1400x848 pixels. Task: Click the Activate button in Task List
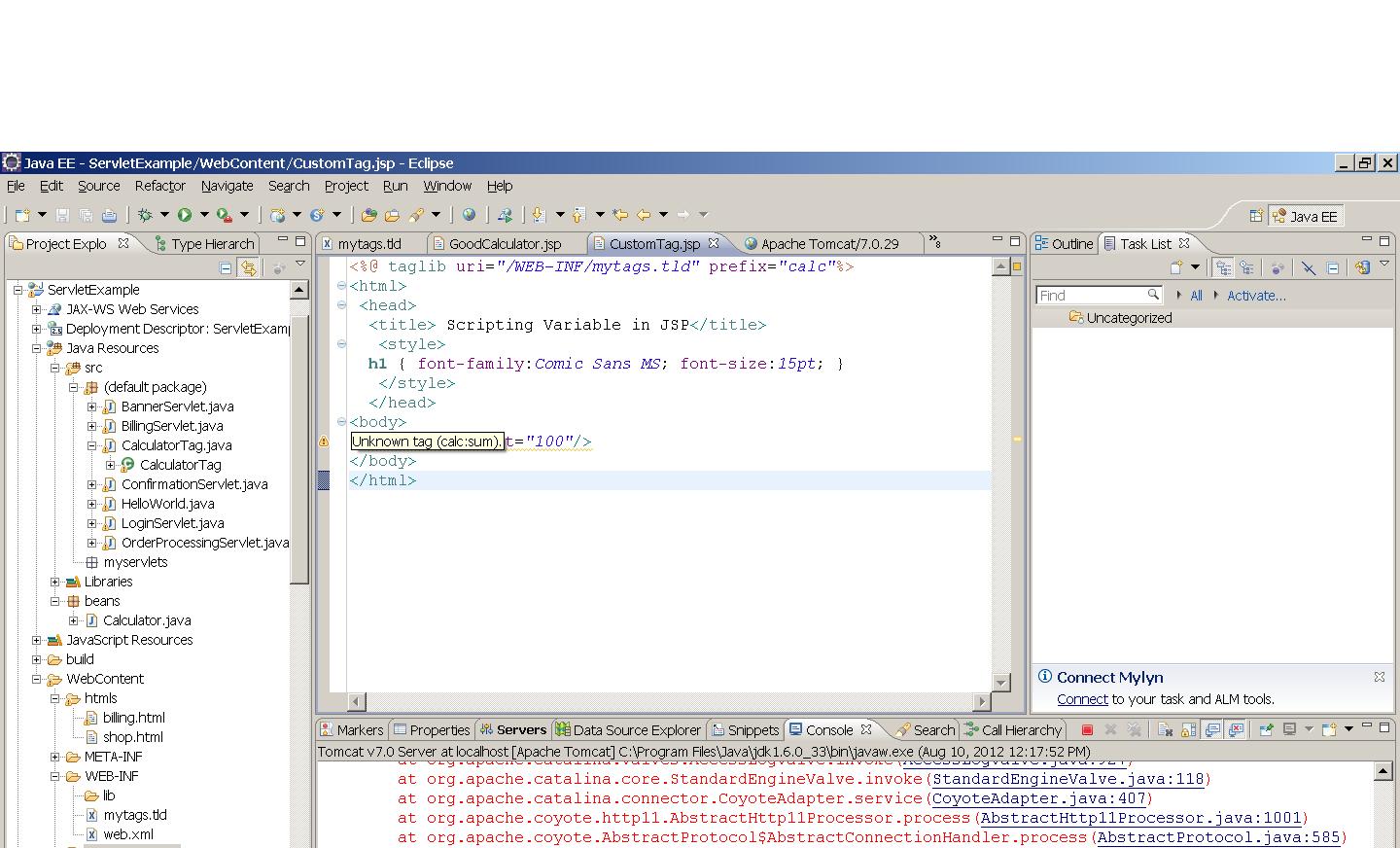point(1256,295)
